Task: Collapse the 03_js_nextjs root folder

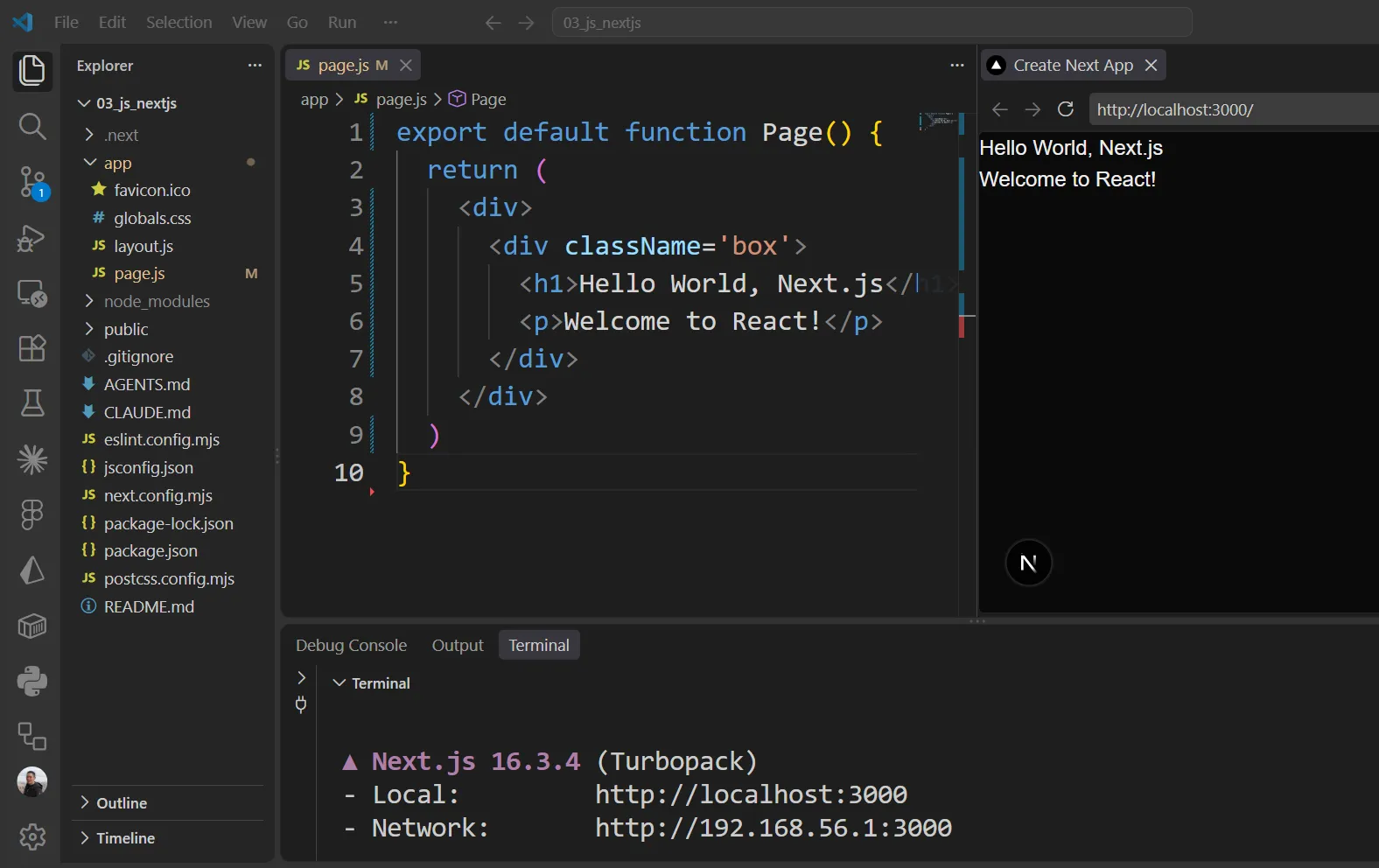Action: tap(84, 103)
